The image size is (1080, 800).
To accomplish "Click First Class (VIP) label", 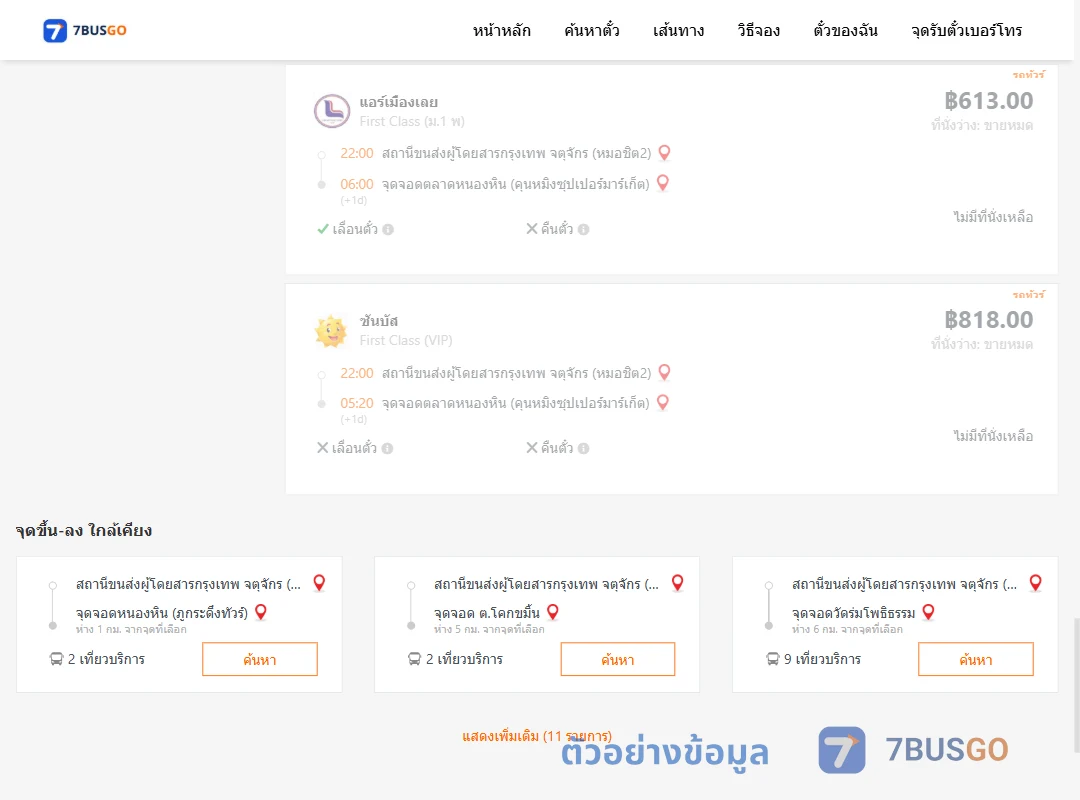I will click(406, 340).
